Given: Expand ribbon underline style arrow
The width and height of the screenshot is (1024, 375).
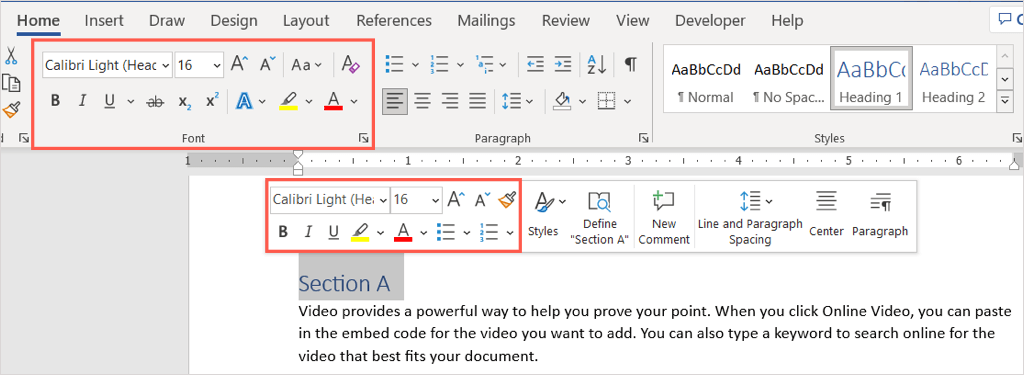Looking at the screenshot, I should coord(131,101).
